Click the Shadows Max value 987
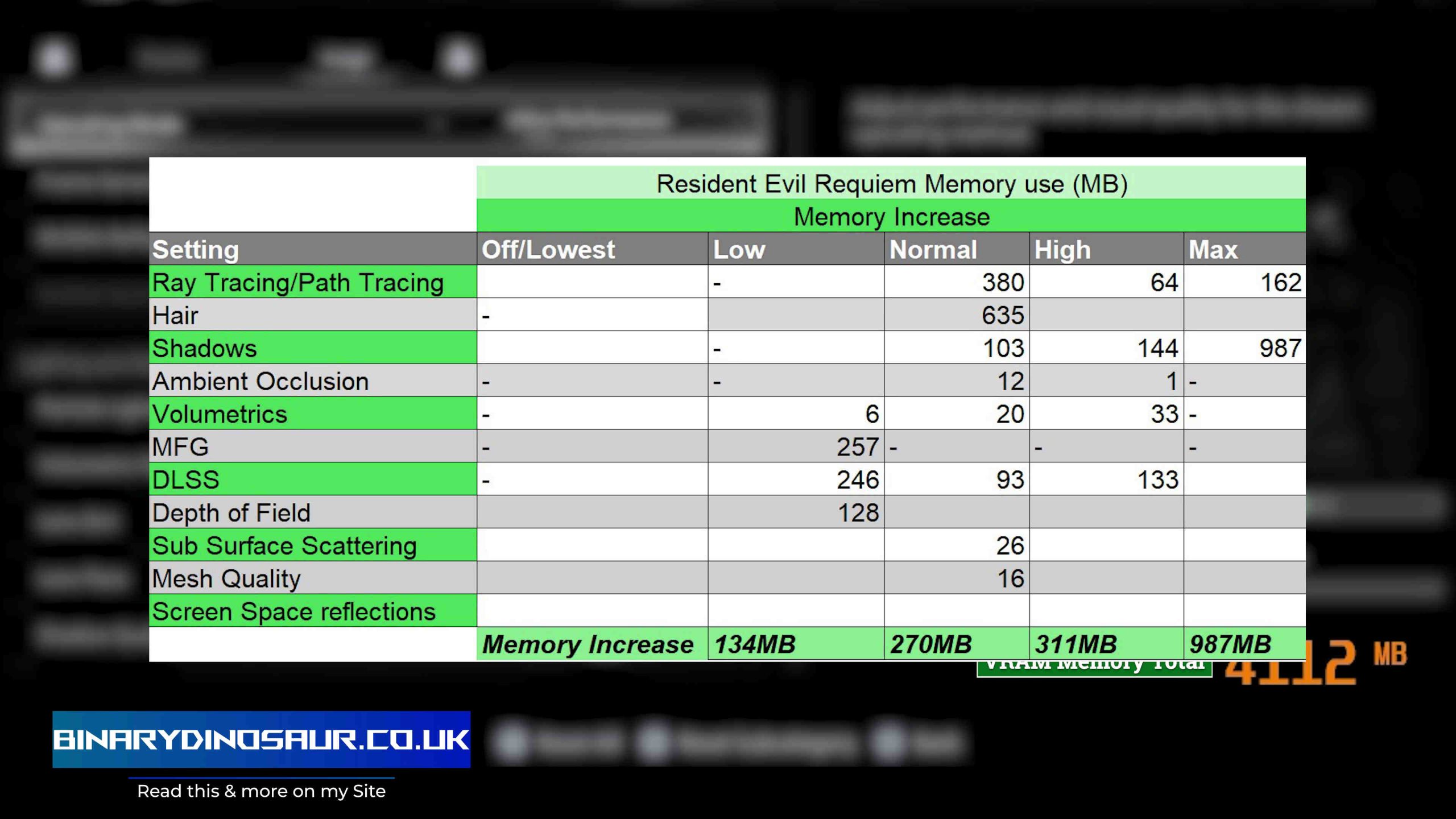The image size is (1456, 819). [1280, 348]
